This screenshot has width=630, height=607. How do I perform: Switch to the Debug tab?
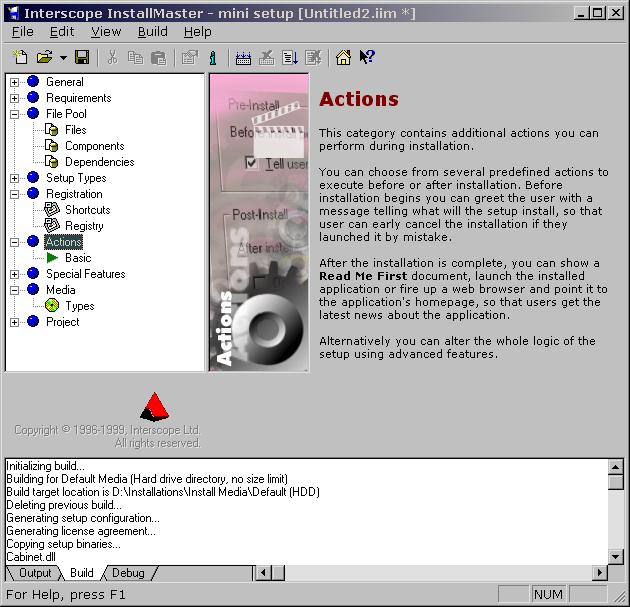pos(128,573)
